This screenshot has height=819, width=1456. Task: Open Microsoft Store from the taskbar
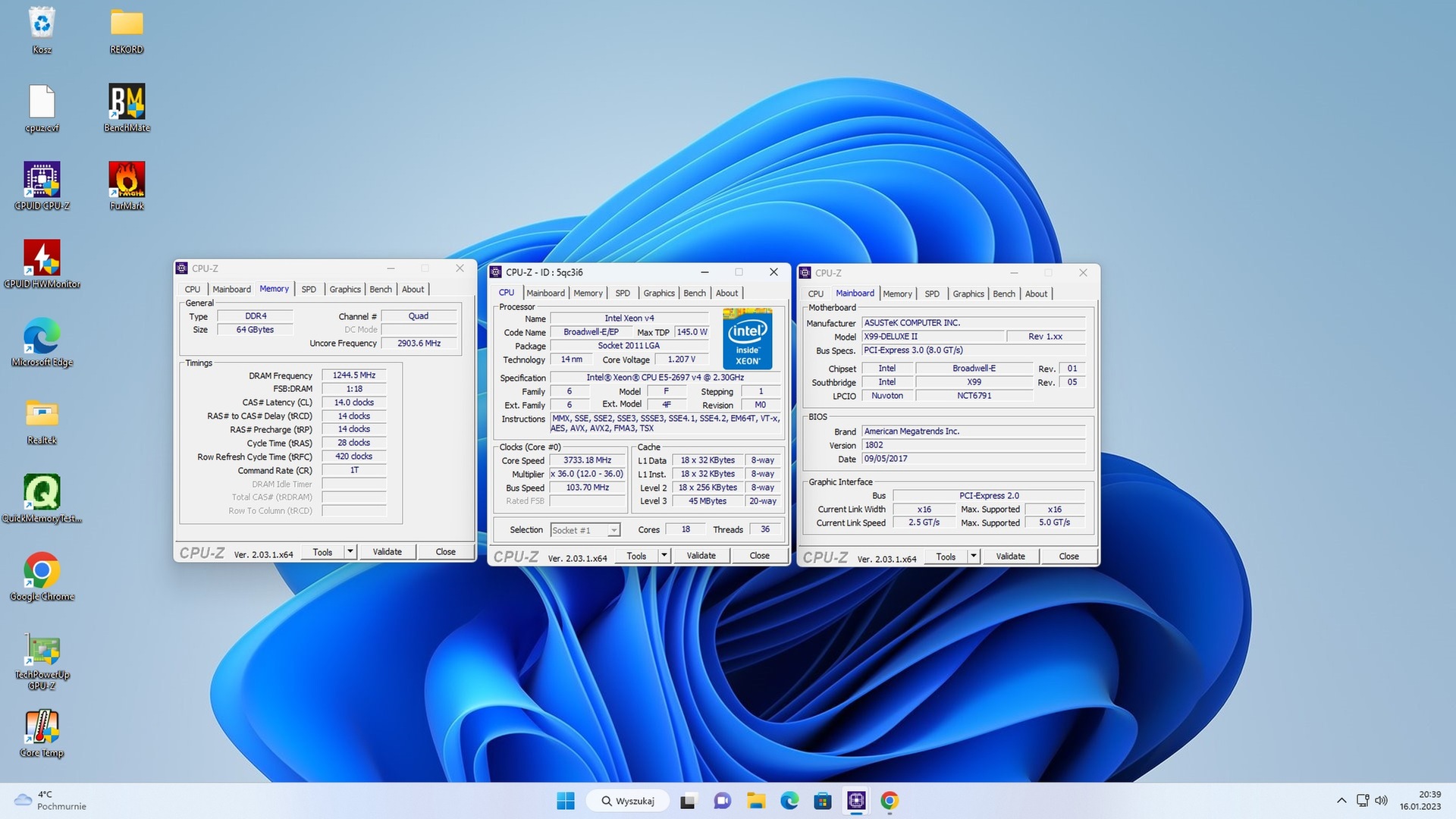(823, 801)
